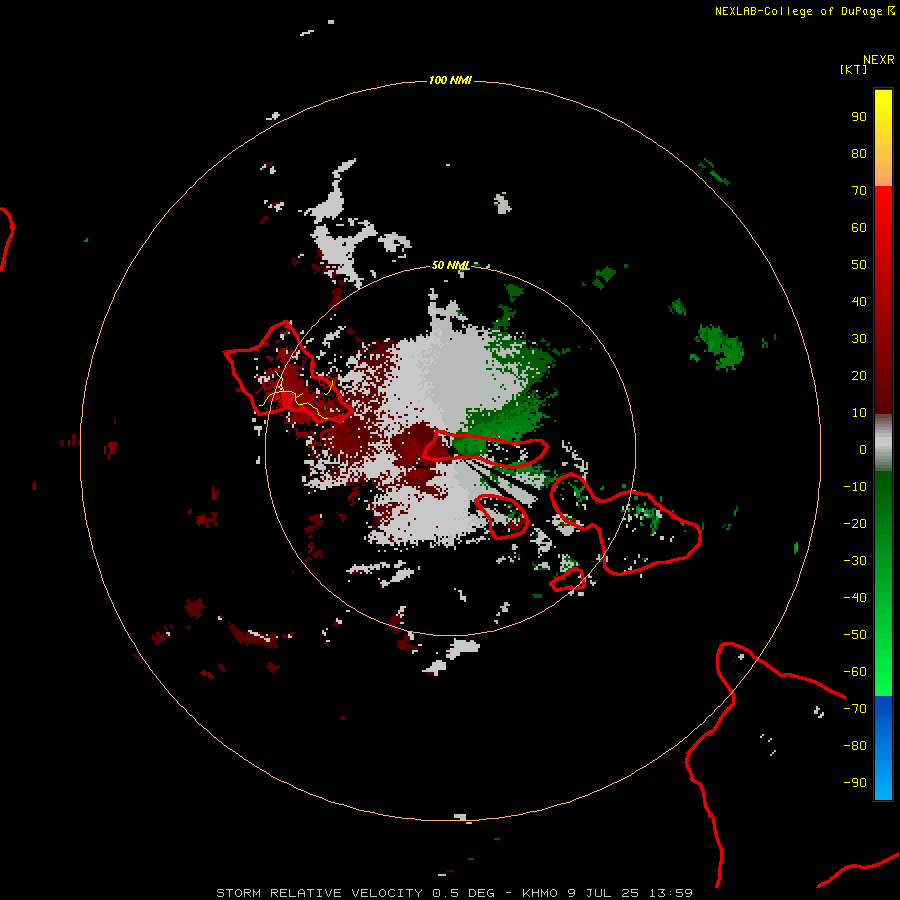Pick the bright green -60 colorbar segment
Image resolution: width=900 pixels, height=900 pixels.
[x=883, y=672]
